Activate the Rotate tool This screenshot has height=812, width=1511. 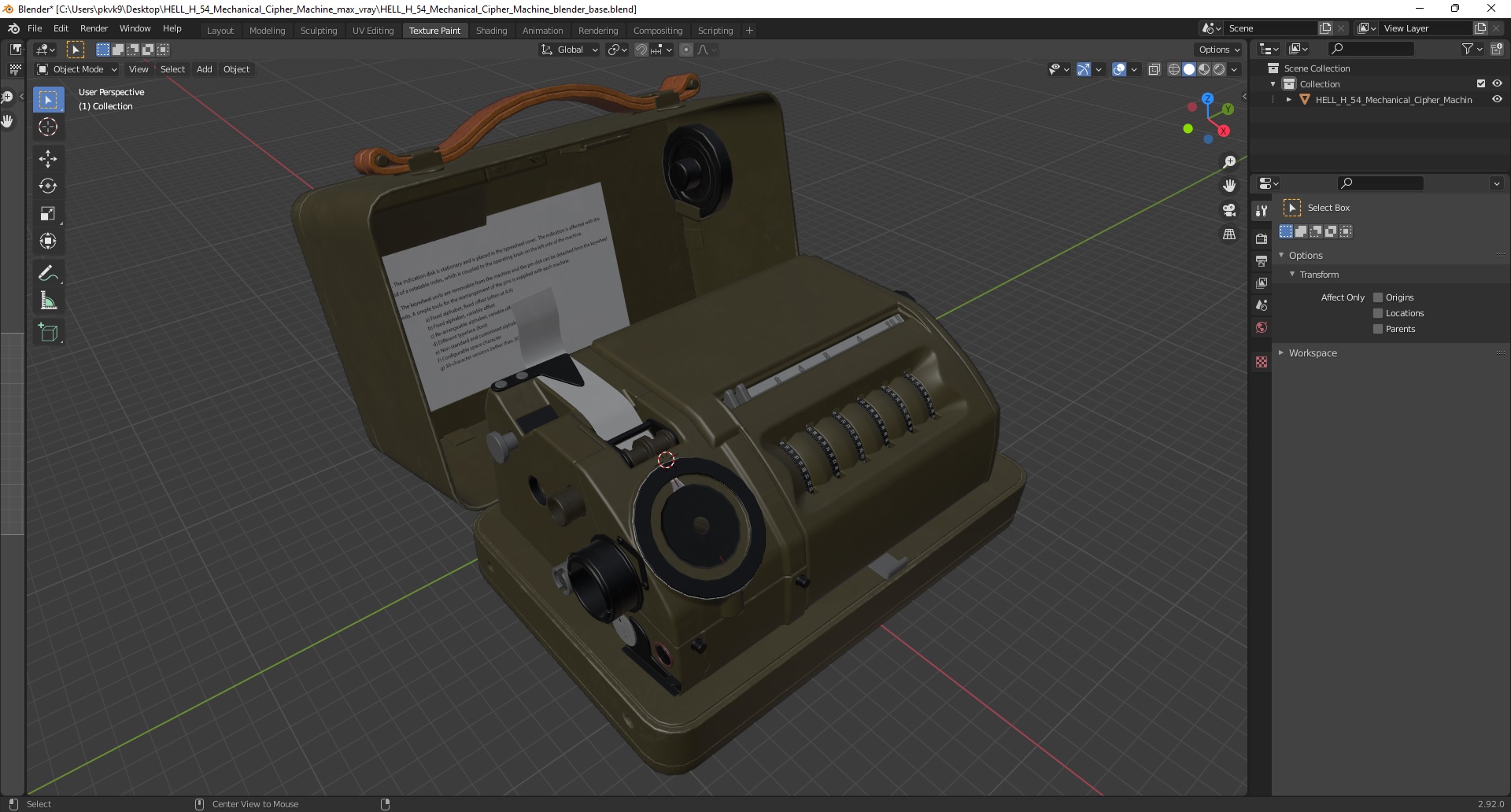[48, 186]
